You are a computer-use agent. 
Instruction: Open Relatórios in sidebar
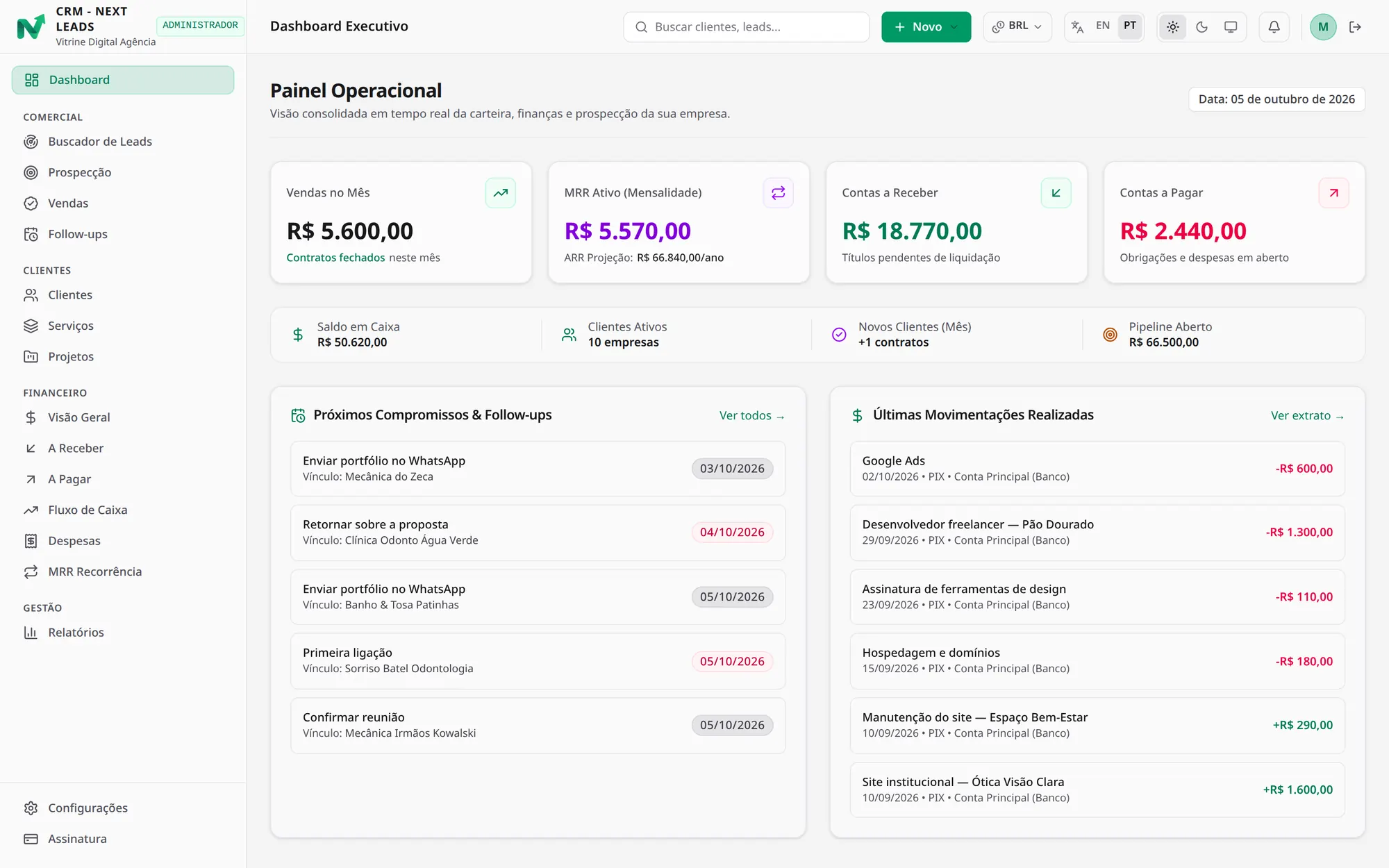tap(123, 633)
